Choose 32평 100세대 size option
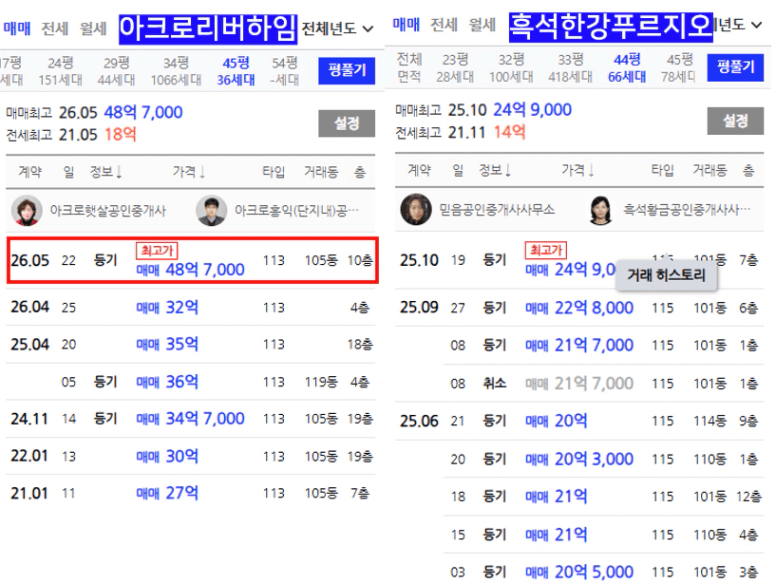 pos(511,68)
